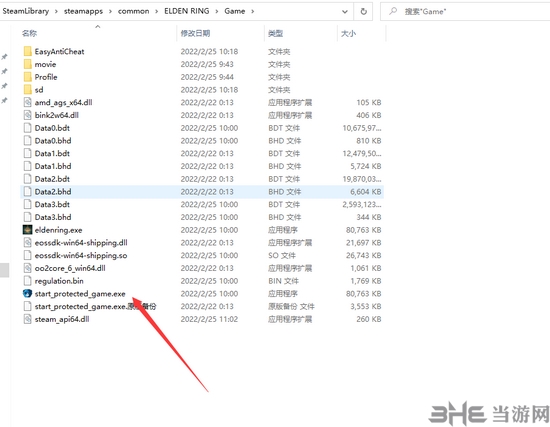Go to ELDEN RING in the breadcrumb

[187, 11]
